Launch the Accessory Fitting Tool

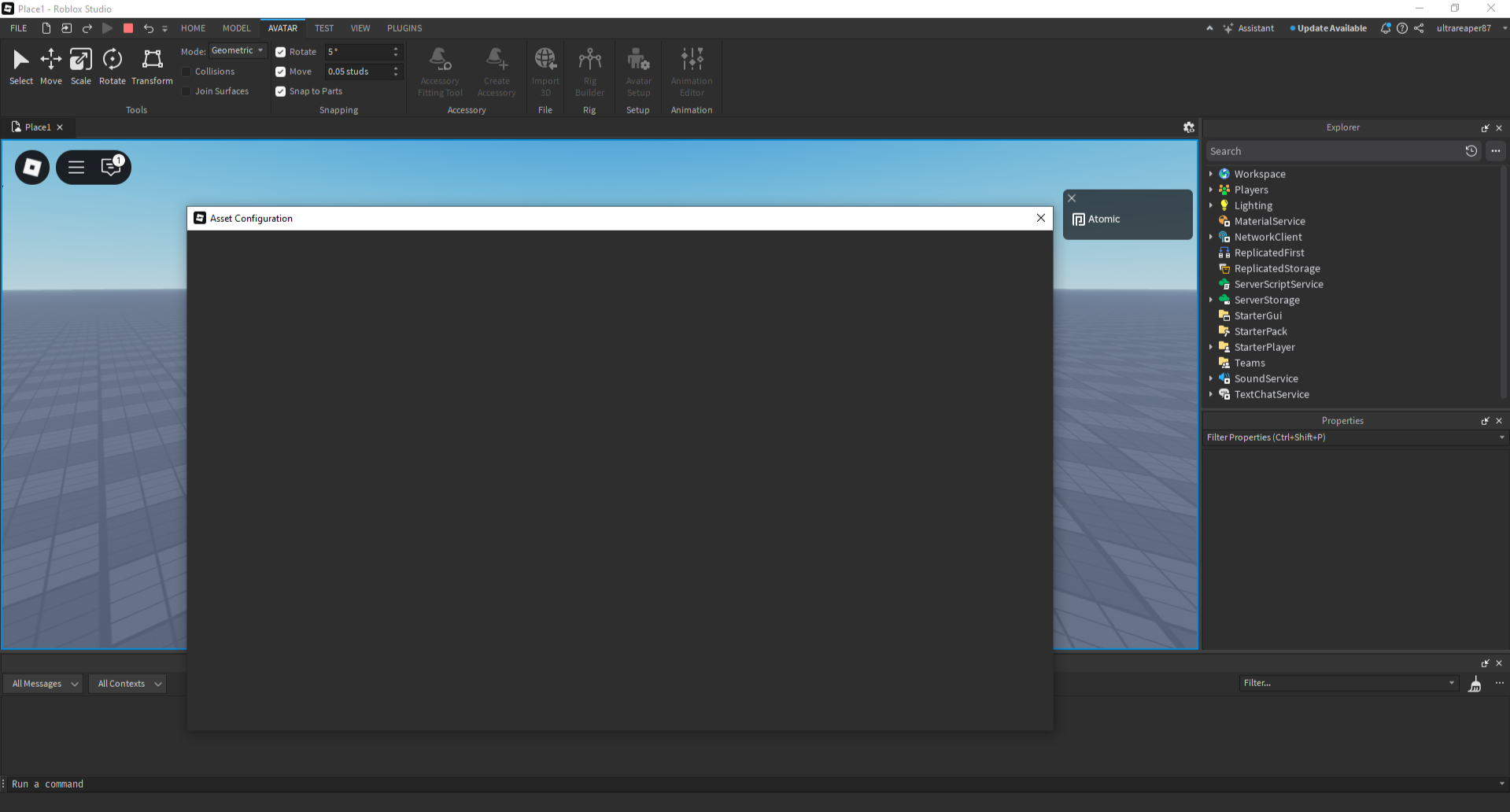point(440,69)
